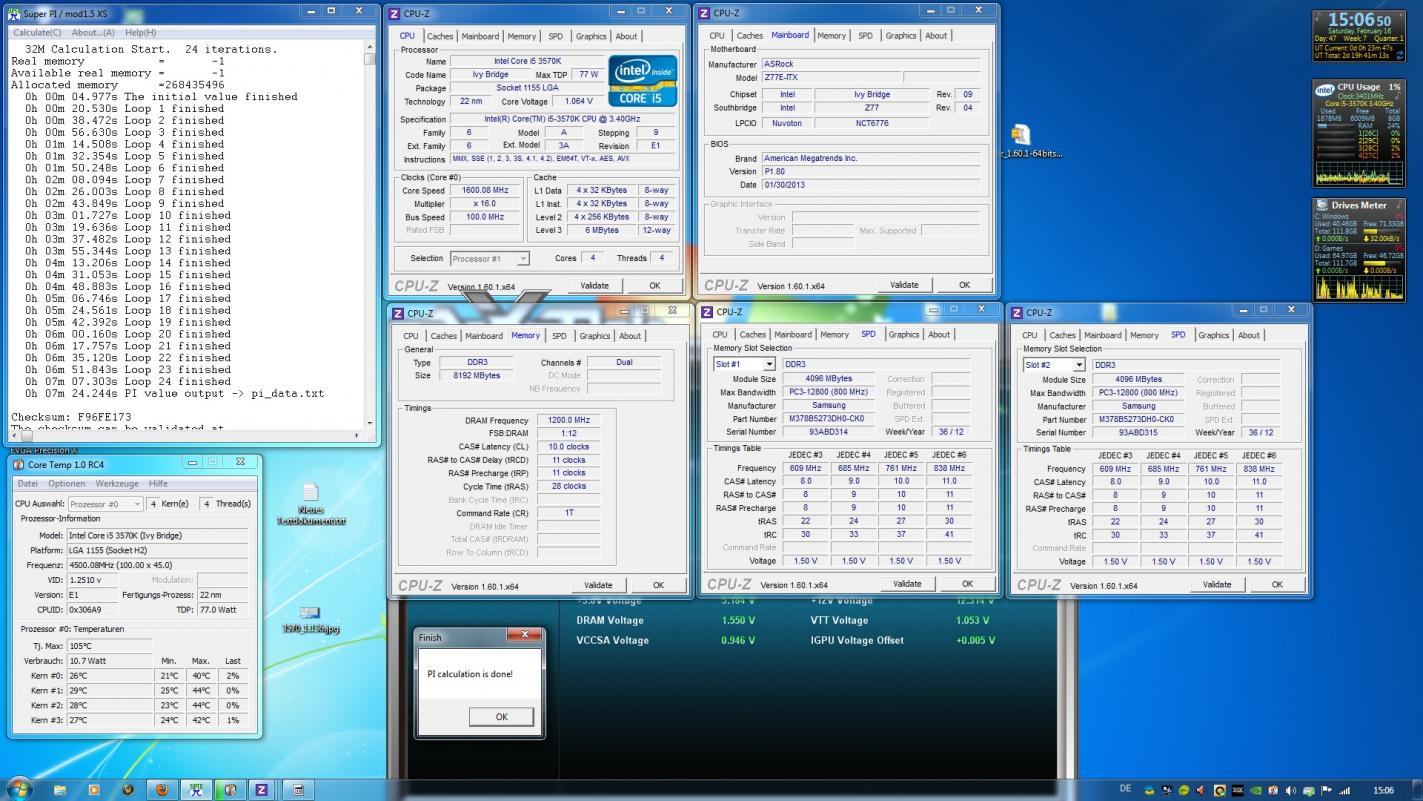
Task: Click RAM usage bar in CPU Usage gadget
Action: point(1336,126)
